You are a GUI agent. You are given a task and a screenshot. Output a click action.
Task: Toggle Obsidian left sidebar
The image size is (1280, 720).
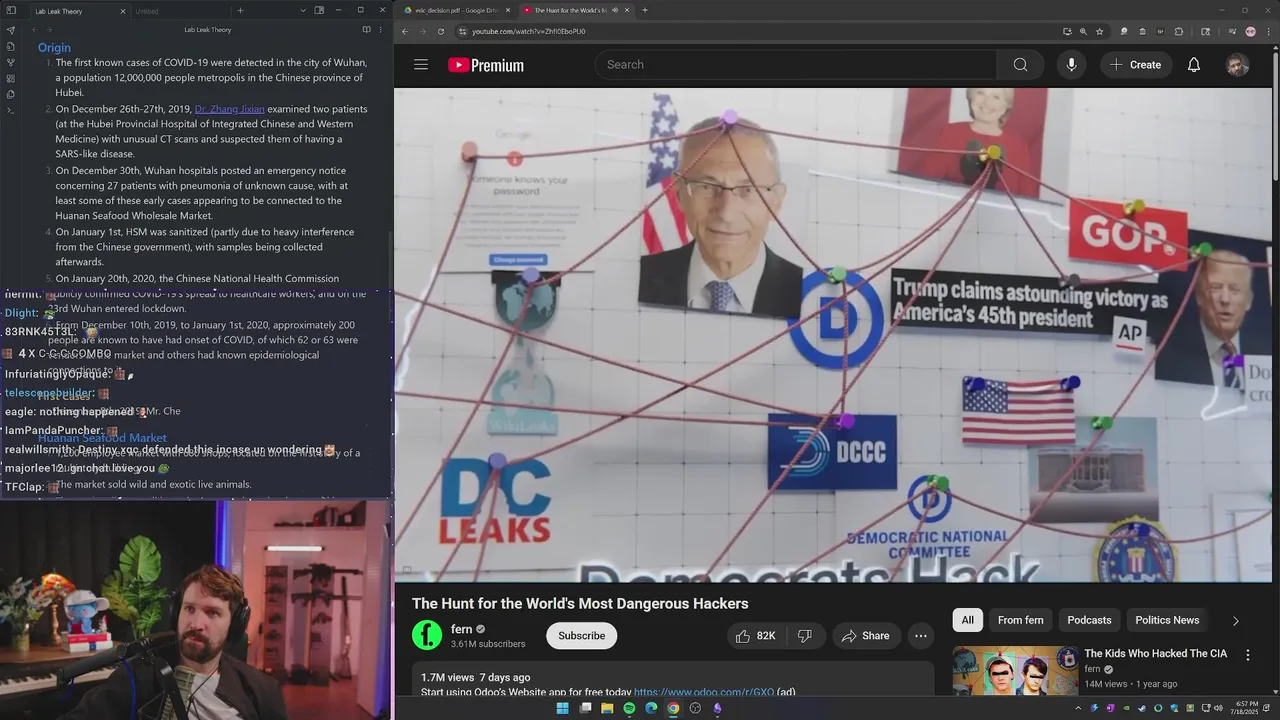click(10, 11)
